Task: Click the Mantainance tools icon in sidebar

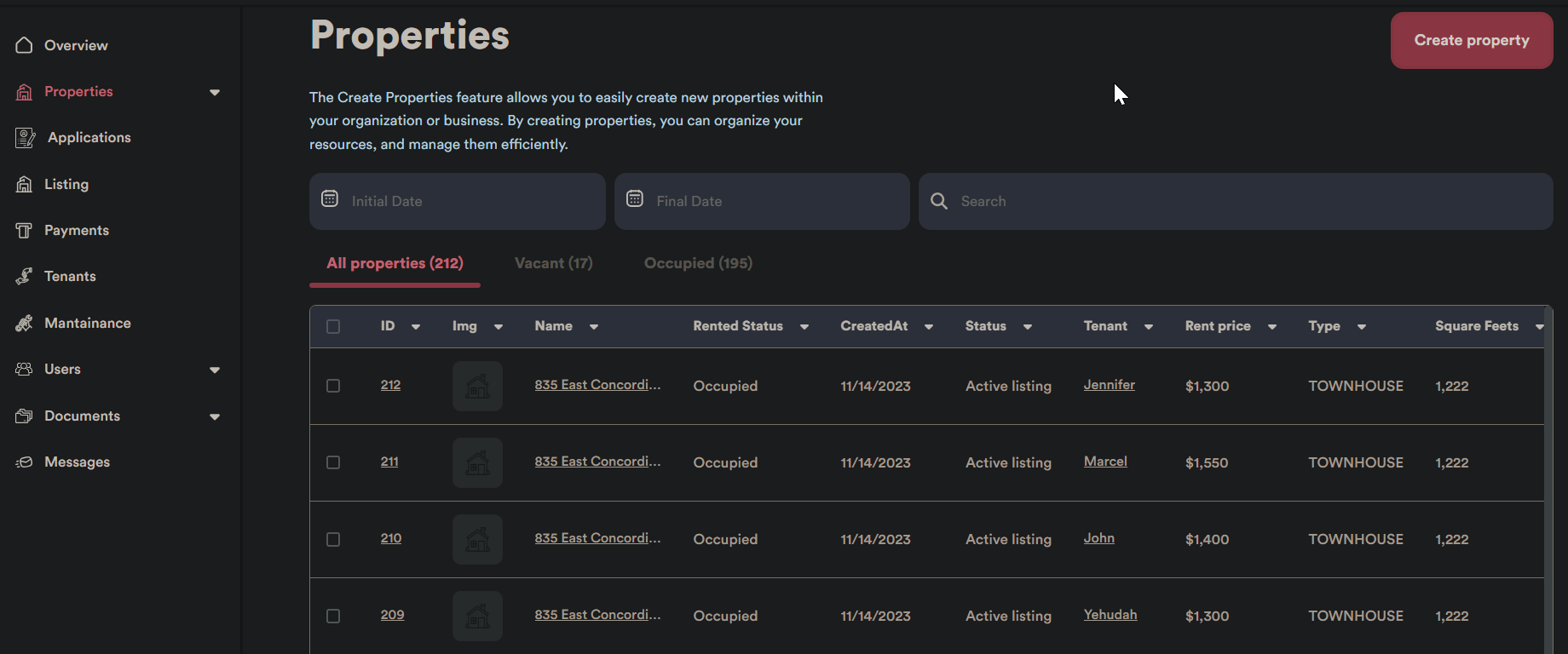Action: pyautogui.click(x=24, y=323)
